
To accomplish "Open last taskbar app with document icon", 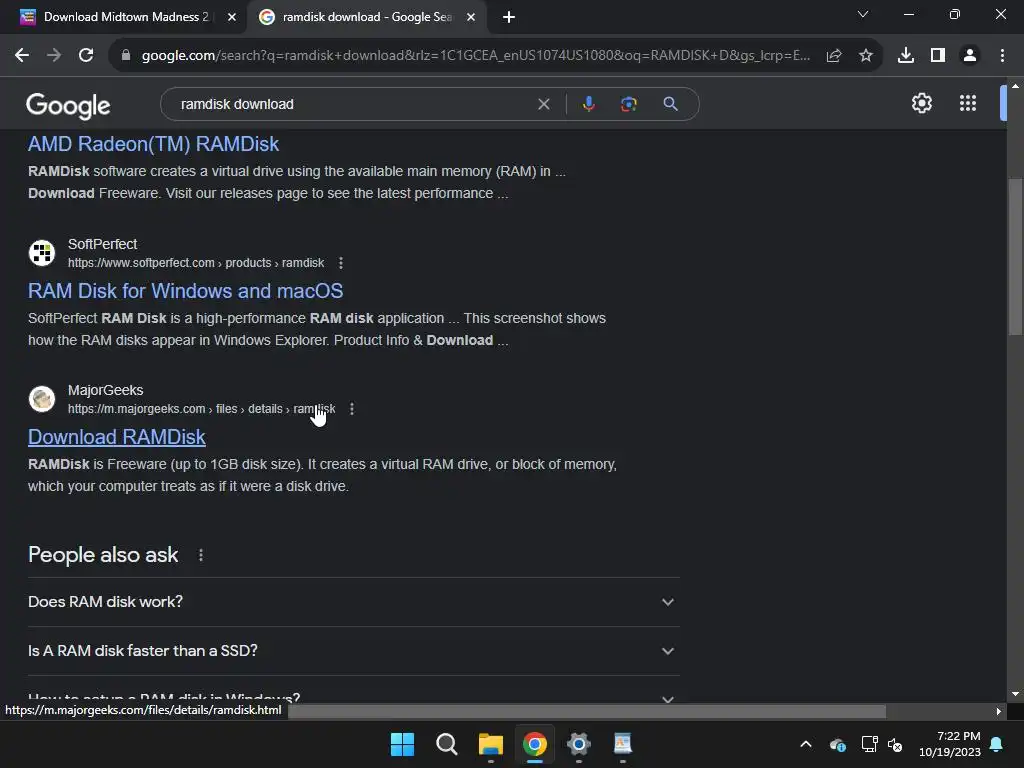I will pos(622,744).
